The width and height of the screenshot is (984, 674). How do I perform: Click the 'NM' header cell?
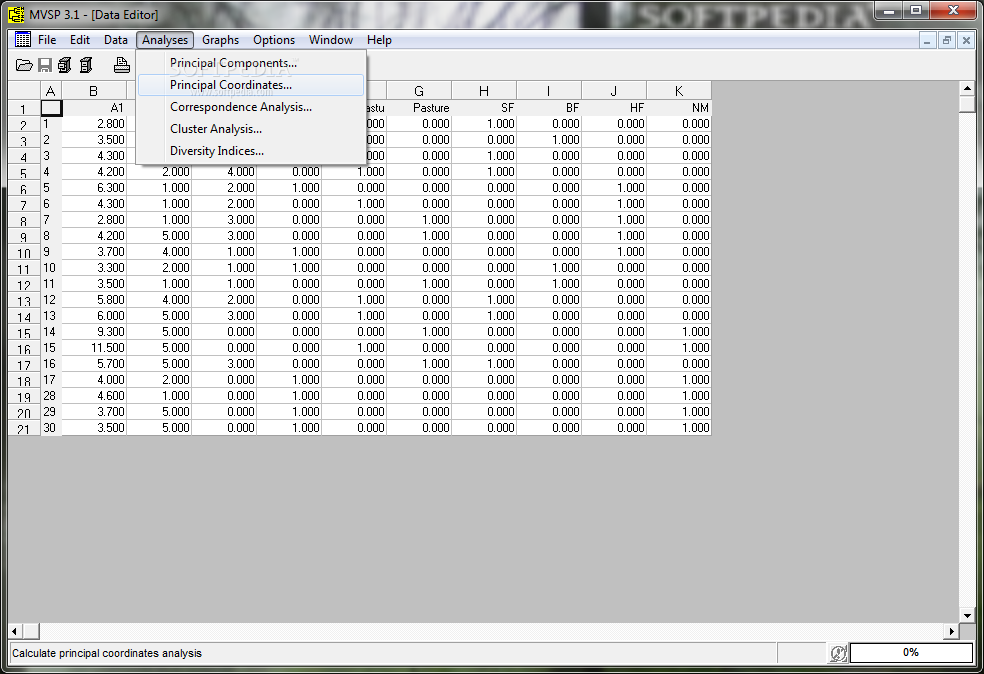pos(679,108)
